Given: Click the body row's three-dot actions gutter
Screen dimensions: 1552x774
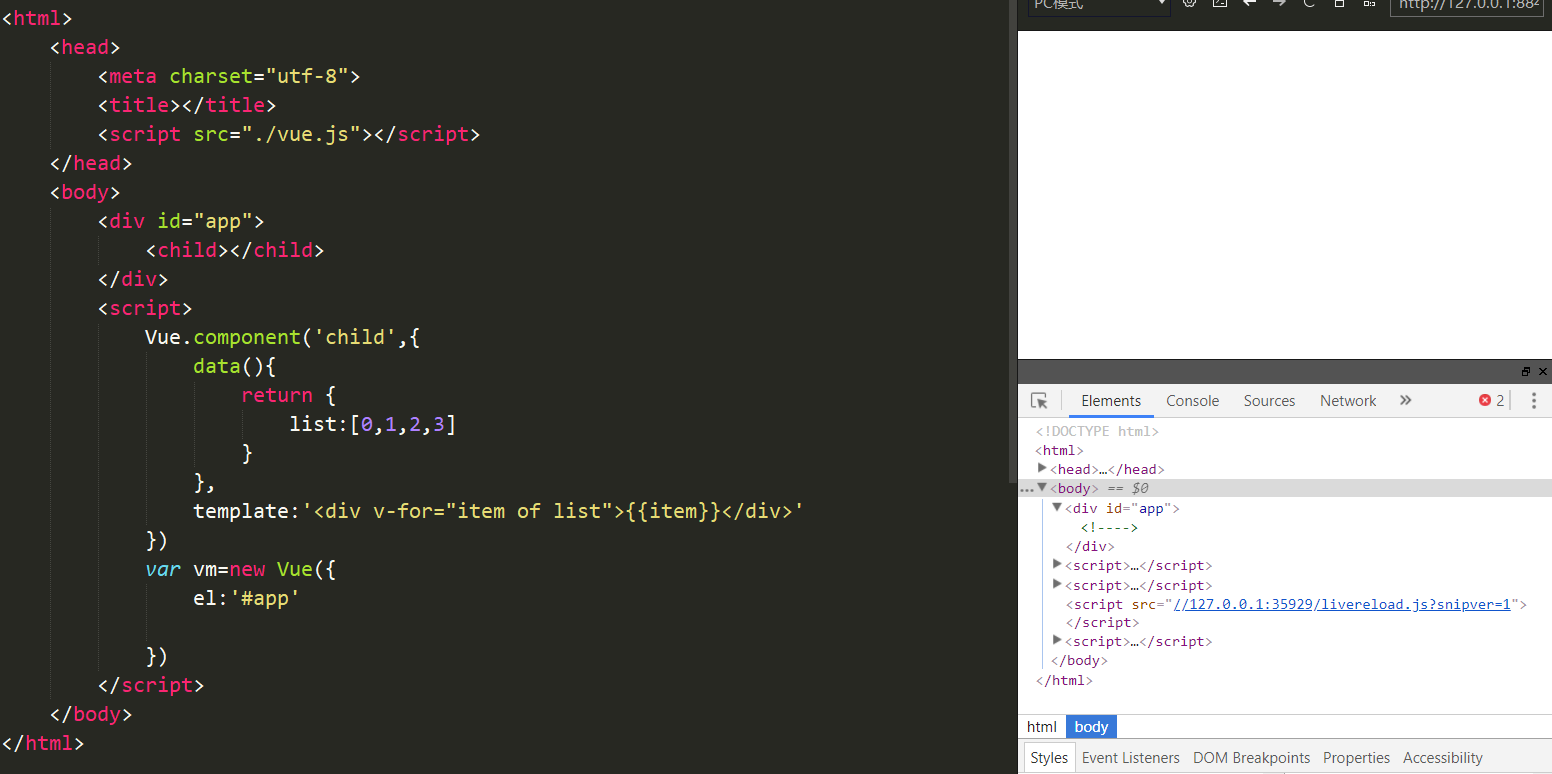Looking at the screenshot, I should (x=1025, y=490).
